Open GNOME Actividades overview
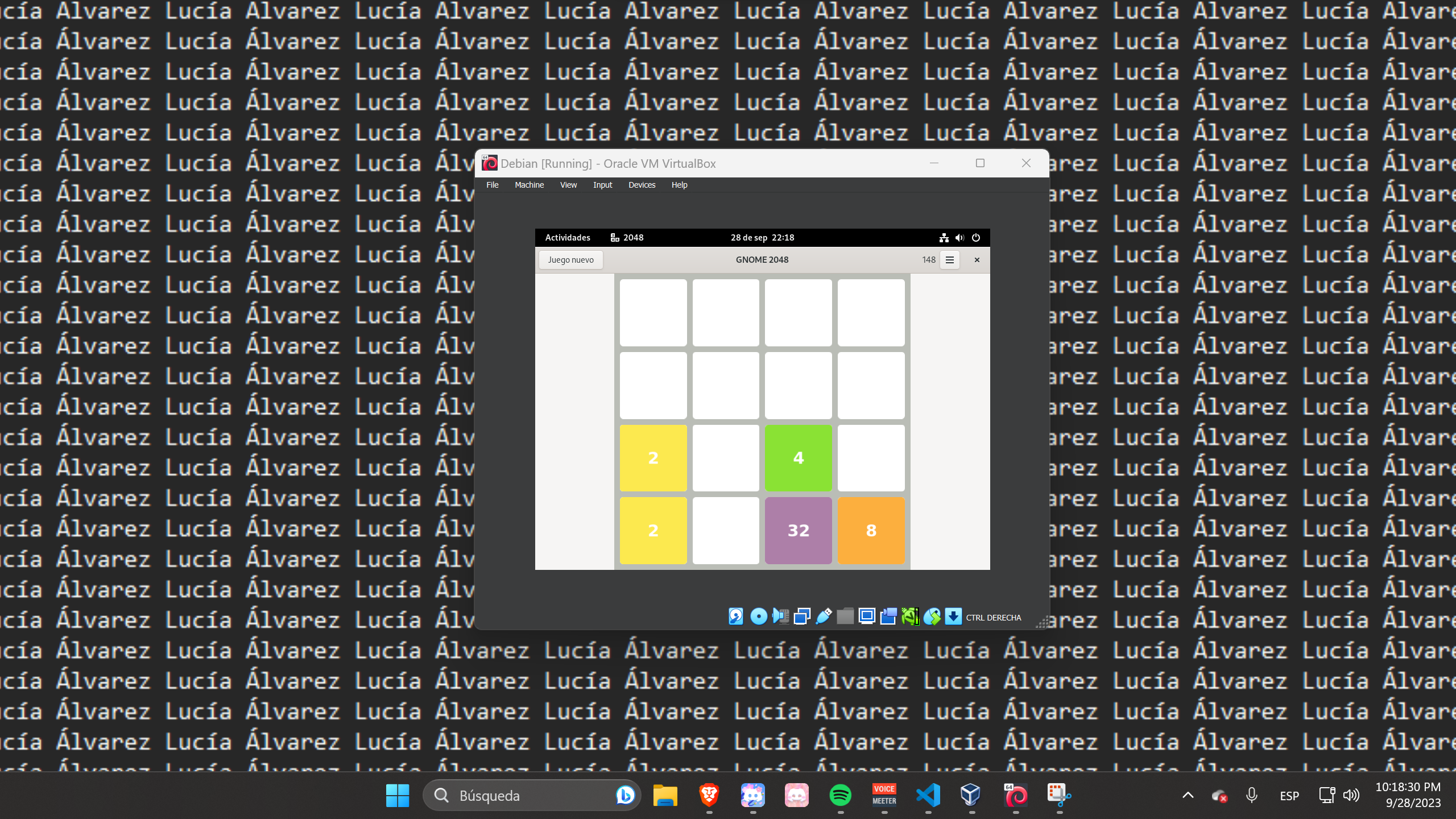 point(567,238)
